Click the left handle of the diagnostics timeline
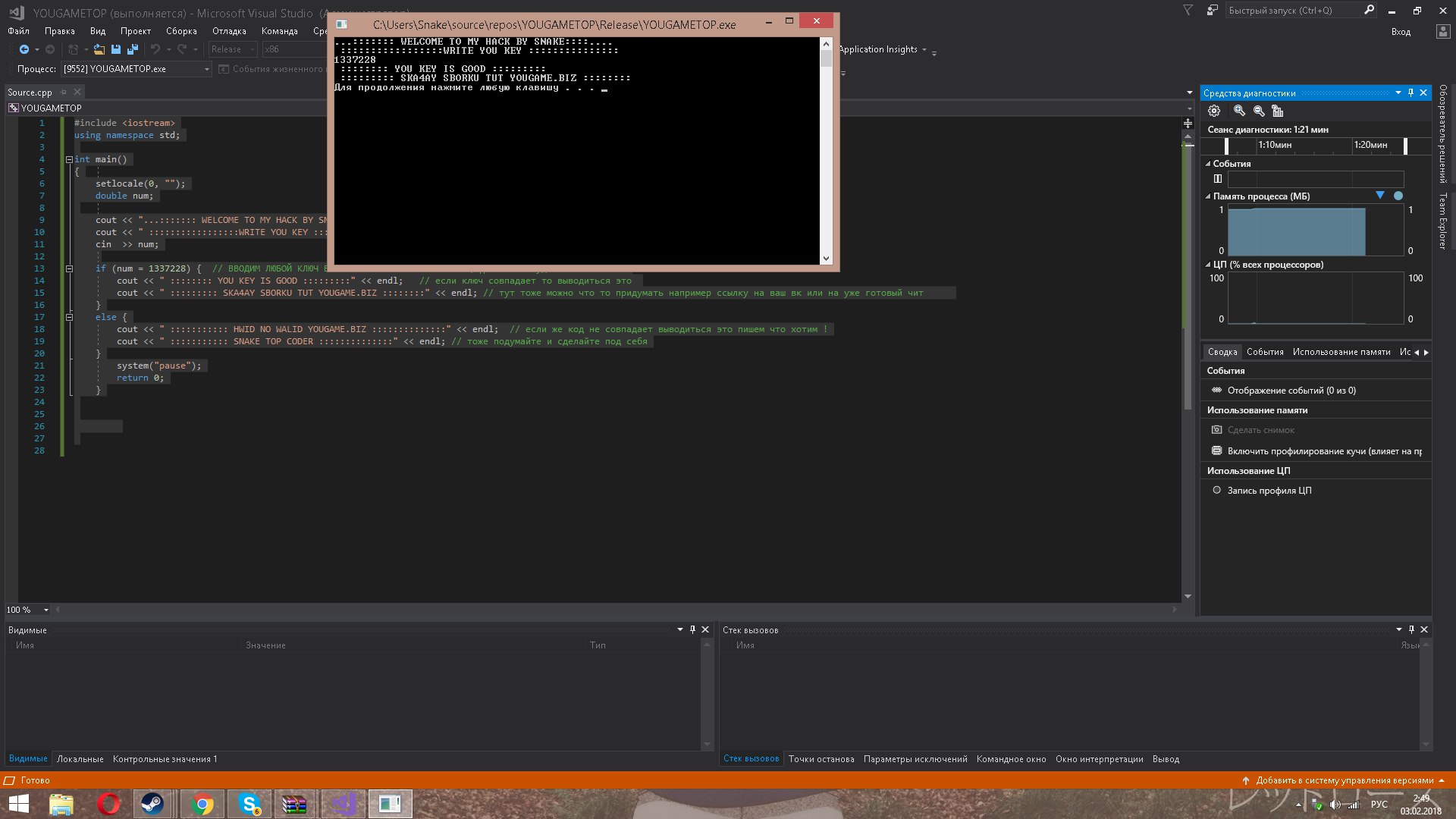The image size is (1456, 819). coord(1226,146)
